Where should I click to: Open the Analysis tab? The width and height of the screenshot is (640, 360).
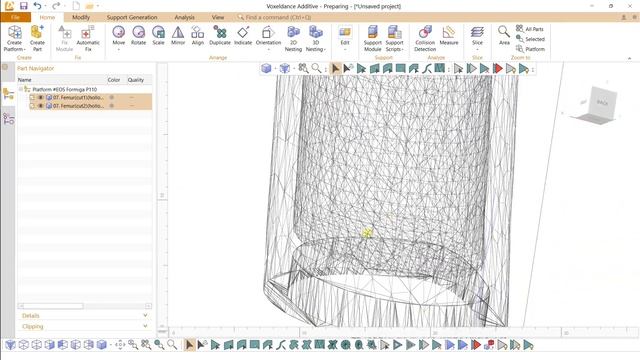[184, 17]
